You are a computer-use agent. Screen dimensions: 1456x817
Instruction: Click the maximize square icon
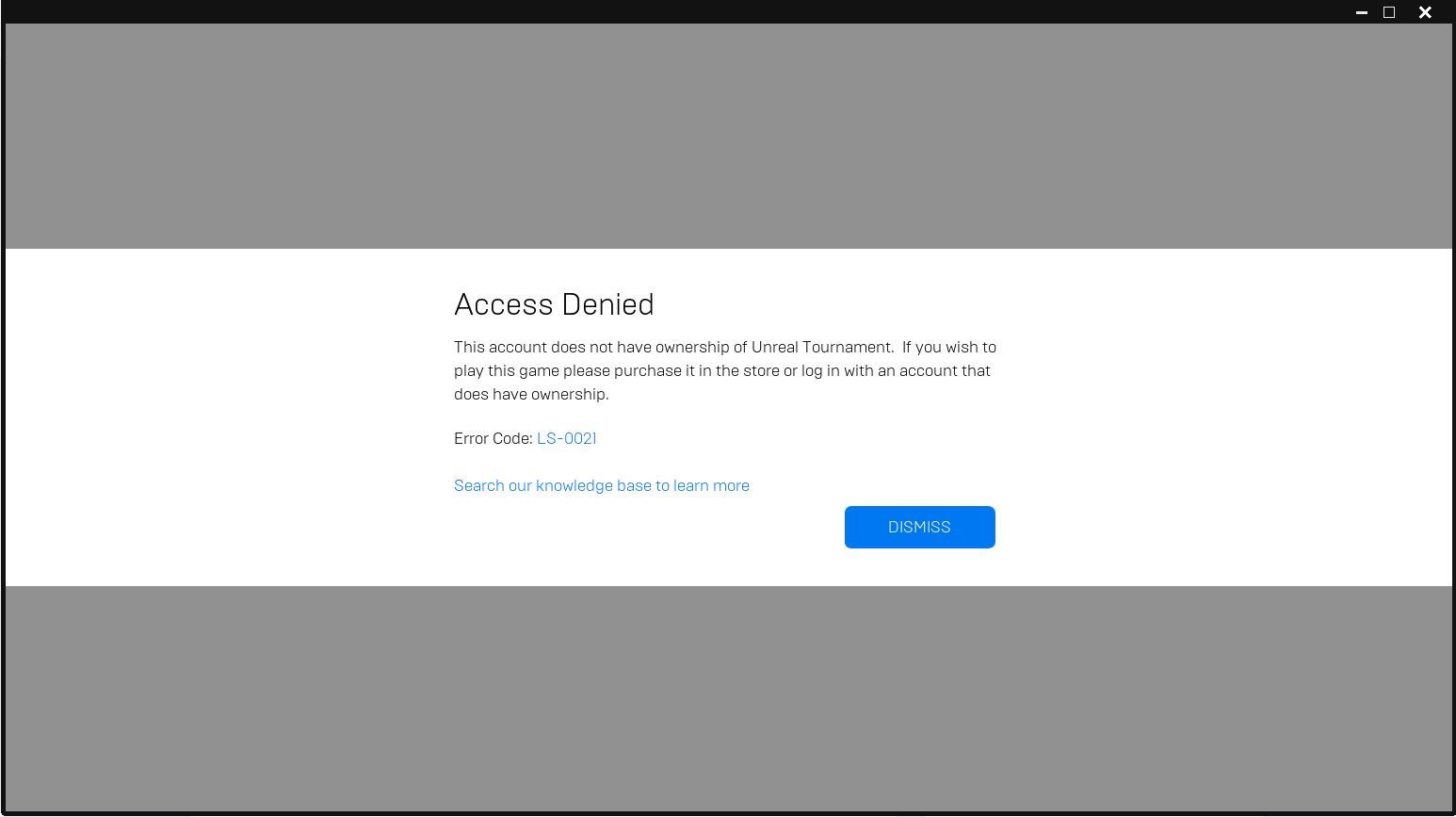[x=1388, y=12]
